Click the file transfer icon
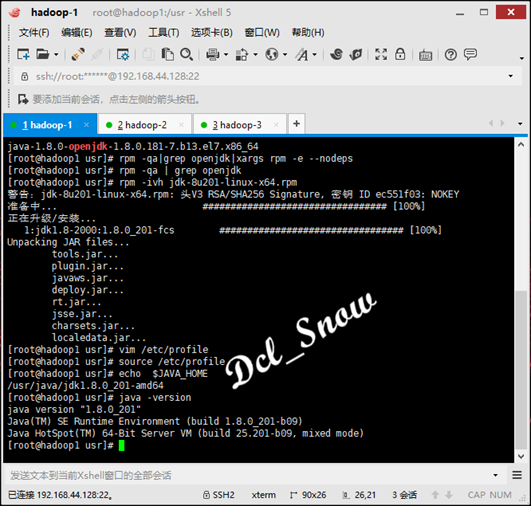The height and width of the screenshot is (506, 531). coord(242,54)
